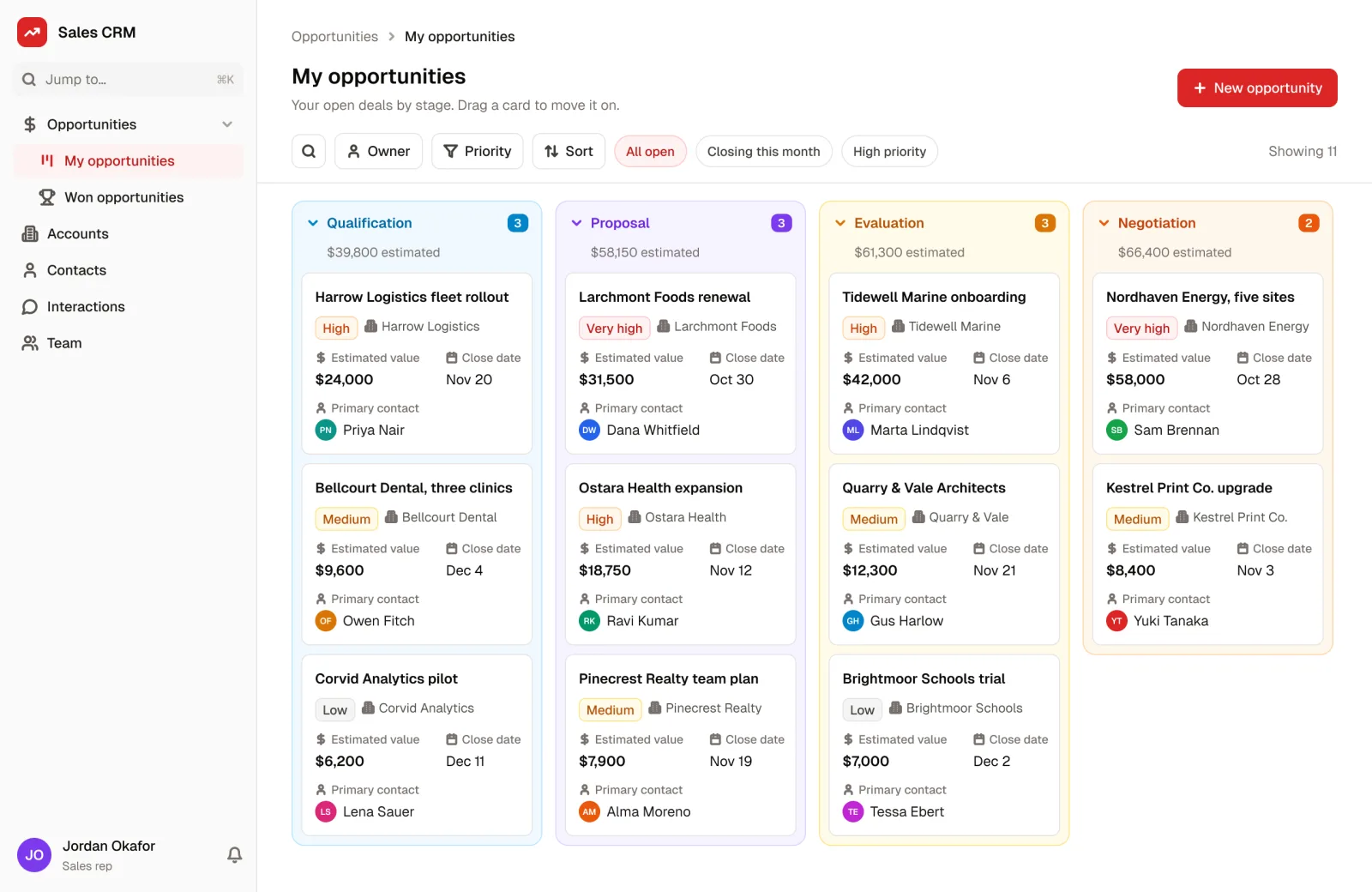
Task: Open the Sort dropdown
Action: point(569,151)
